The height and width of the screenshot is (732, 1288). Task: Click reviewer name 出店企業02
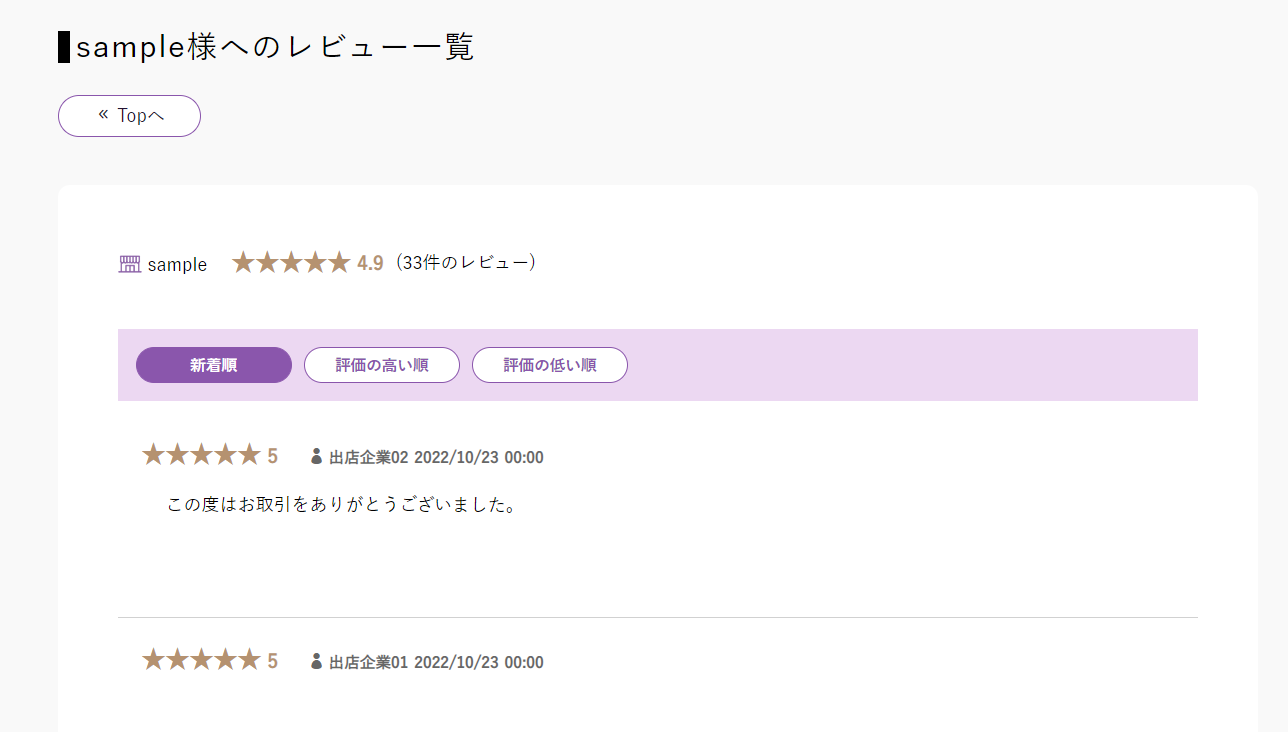coord(369,458)
